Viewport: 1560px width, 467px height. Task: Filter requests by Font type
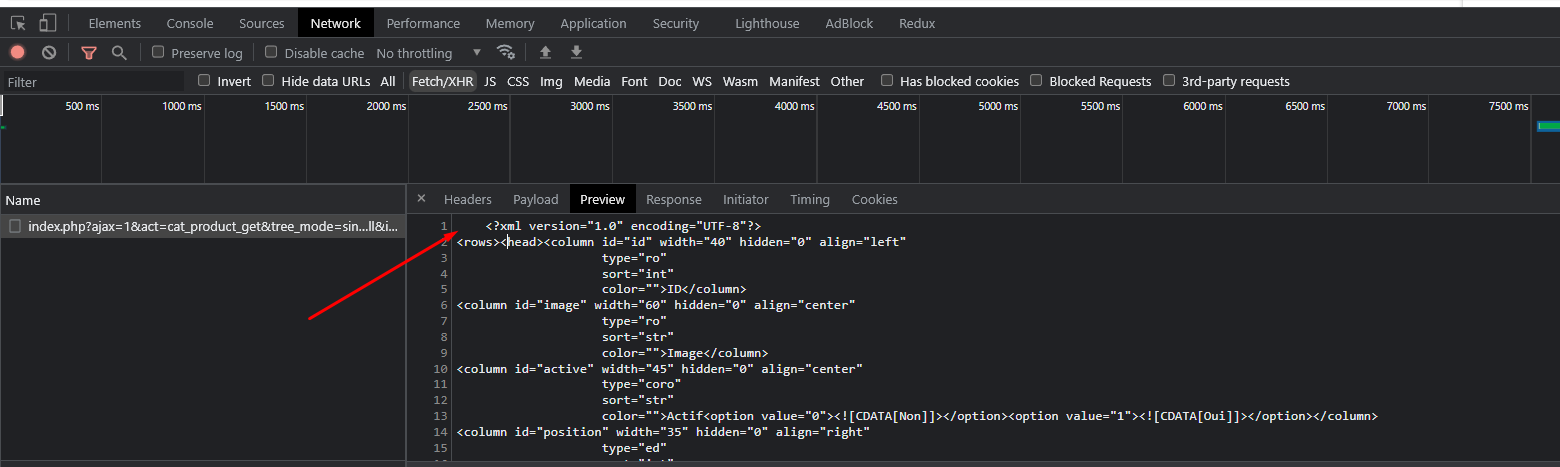634,81
